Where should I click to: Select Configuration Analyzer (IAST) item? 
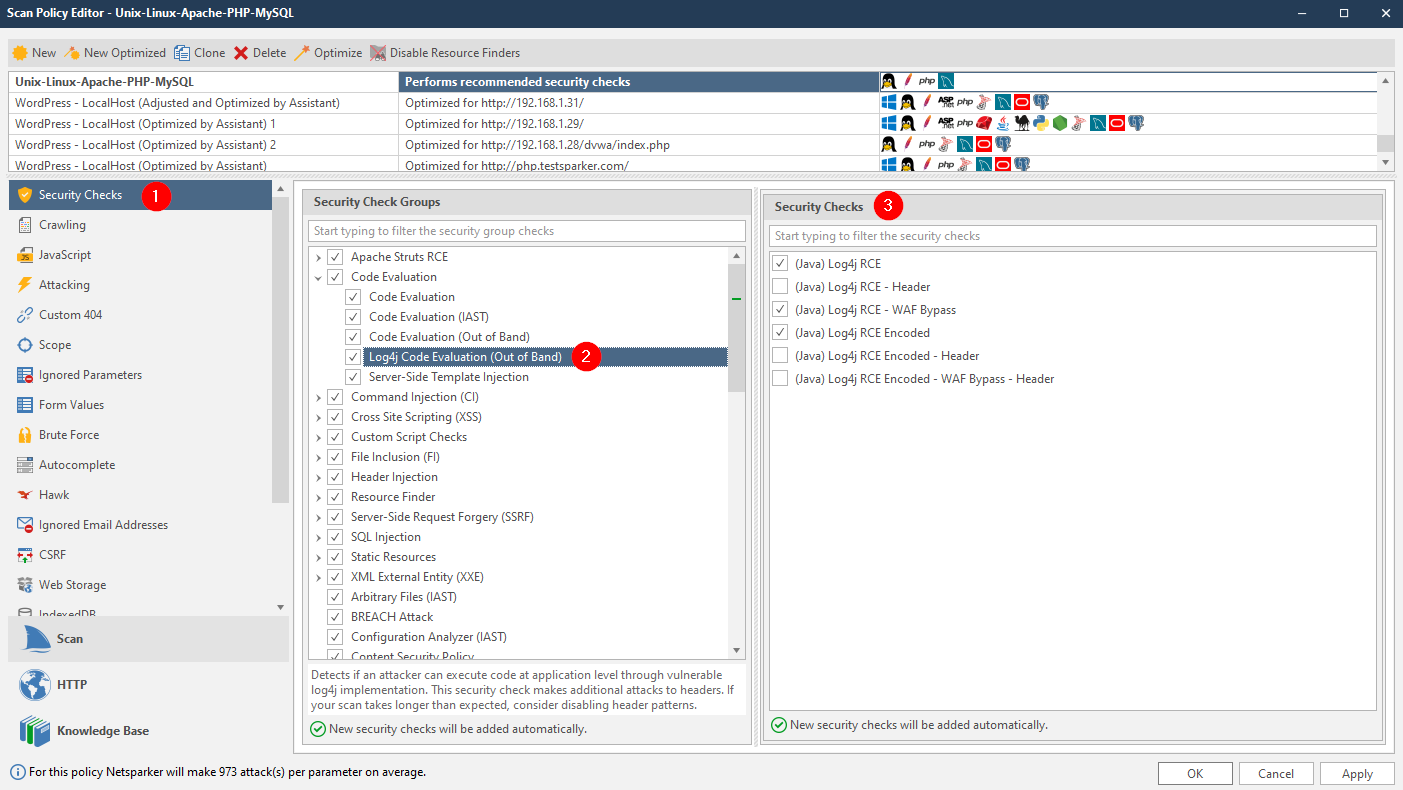429,637
